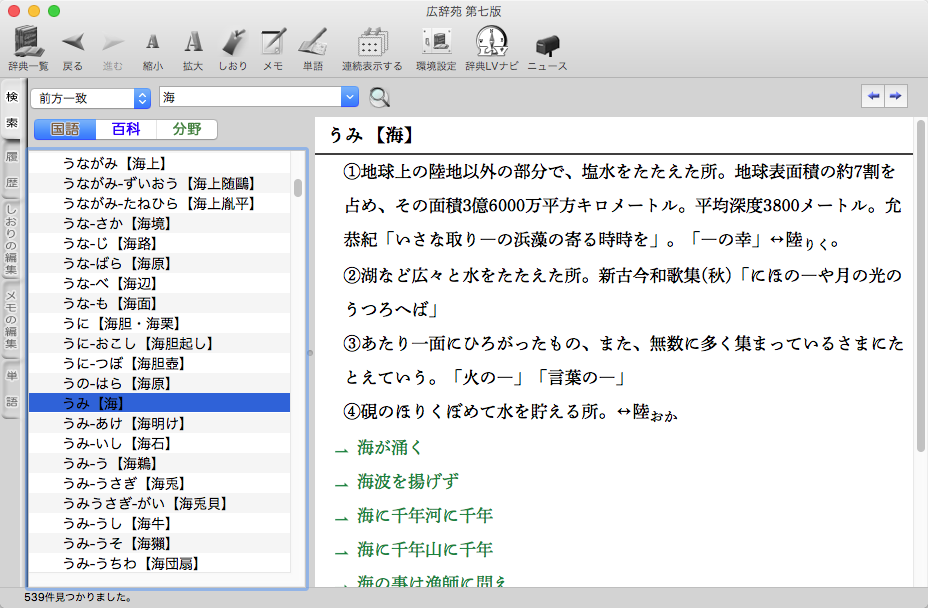This screenshot has width=928, height=608.
Task: Launch the 辞典LVナビ compass icon
Action: click(x=491, y=42)
